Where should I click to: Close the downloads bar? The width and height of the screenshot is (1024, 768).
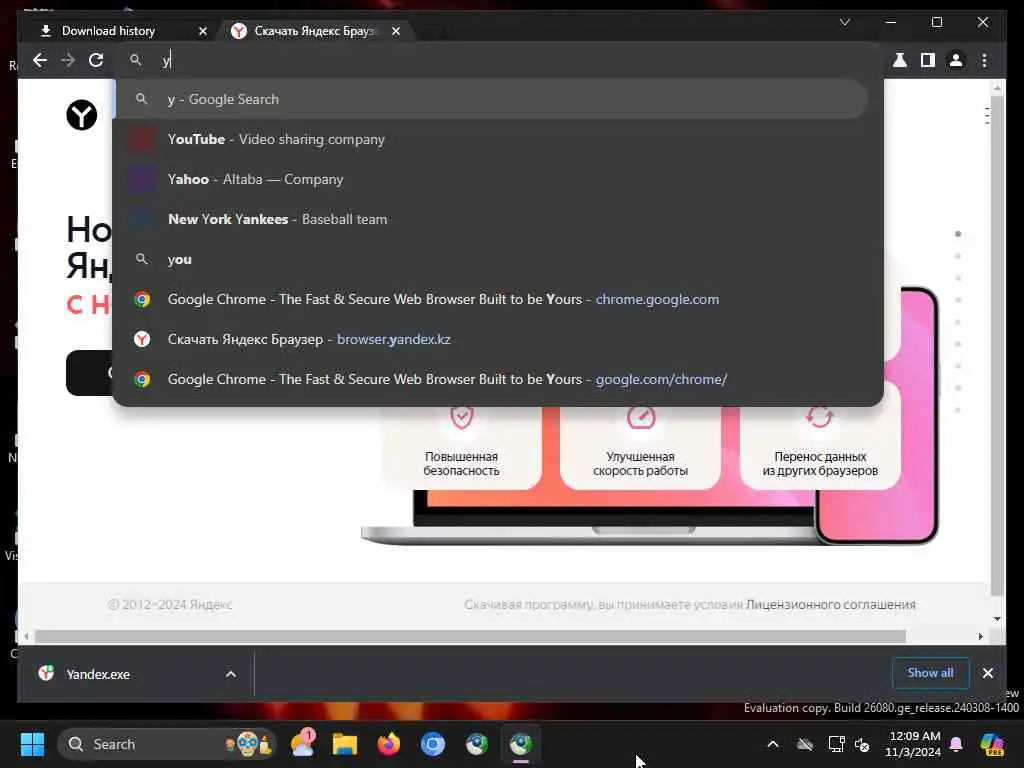tap(987, 673)
